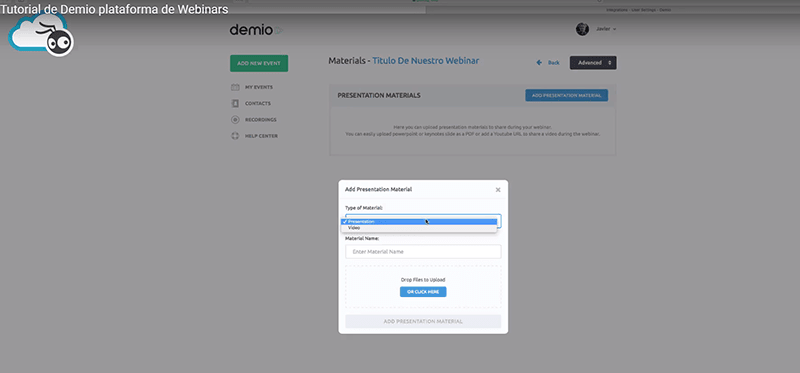Go to RECORDINGS label

point(261,120)
